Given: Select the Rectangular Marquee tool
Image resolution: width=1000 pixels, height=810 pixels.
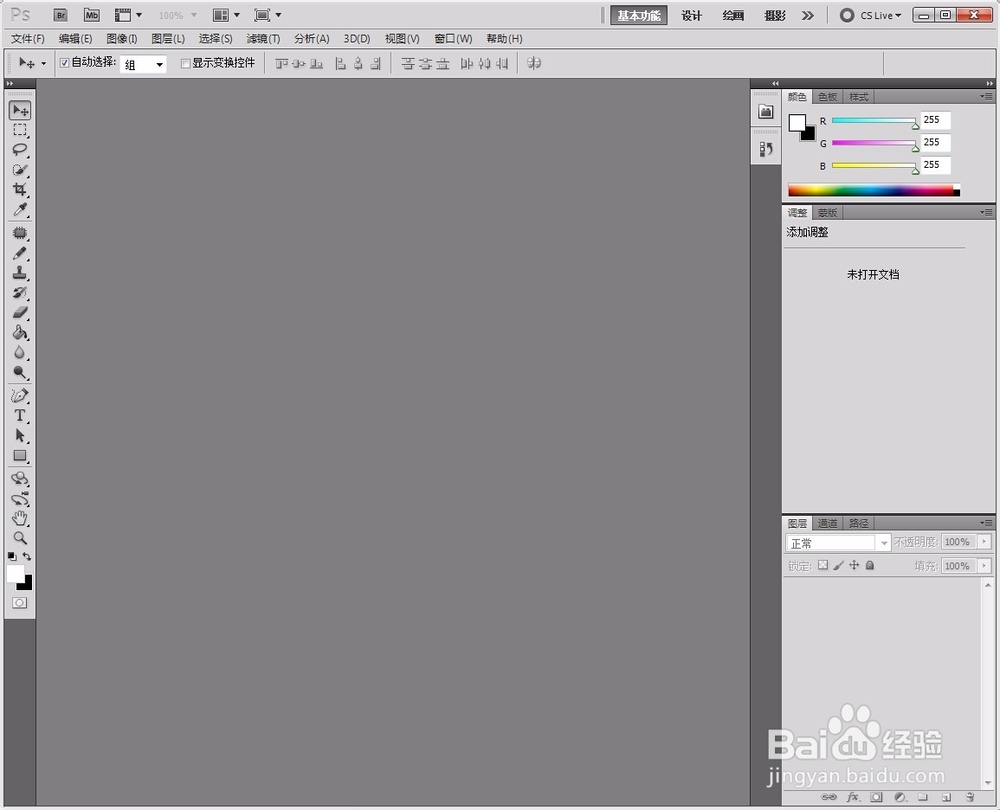Looking at the screenshot, I should click(x=20, y=130).
